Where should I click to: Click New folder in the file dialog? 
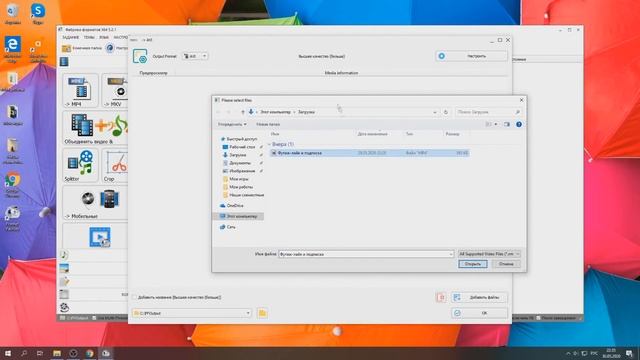coord(268,124)
